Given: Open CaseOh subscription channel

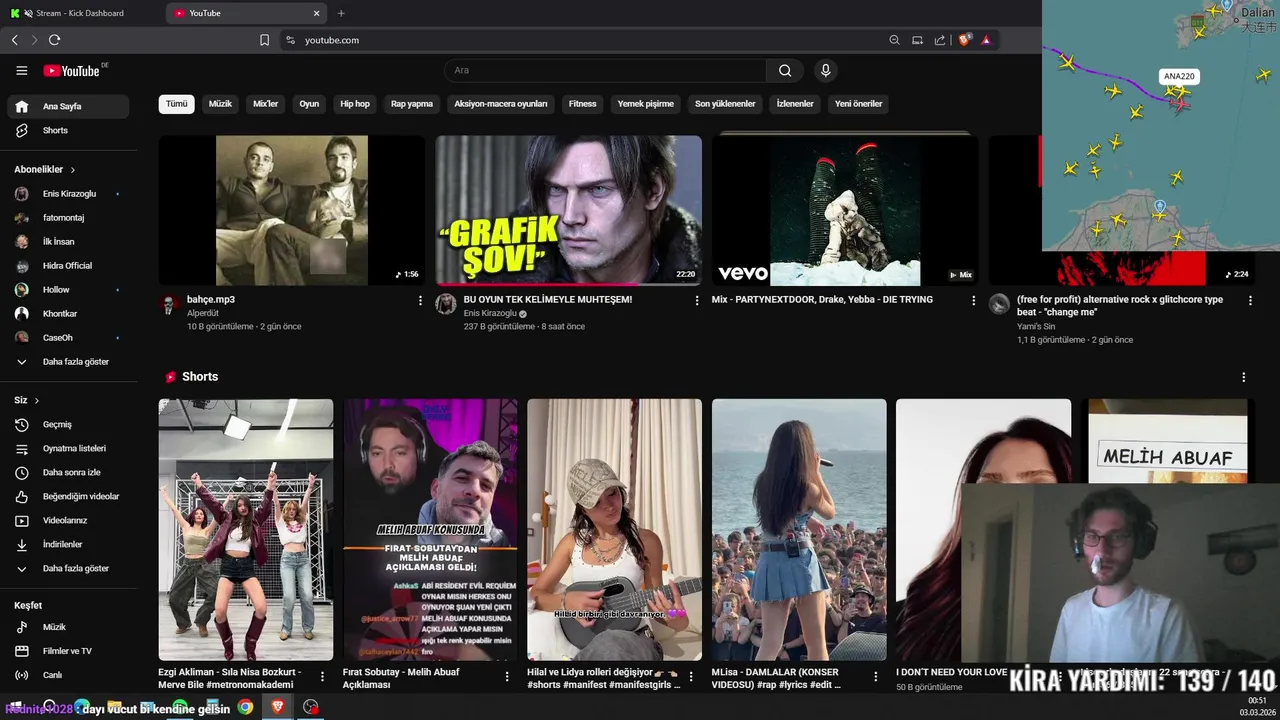Looking at the screenshot, I should 68,337.
